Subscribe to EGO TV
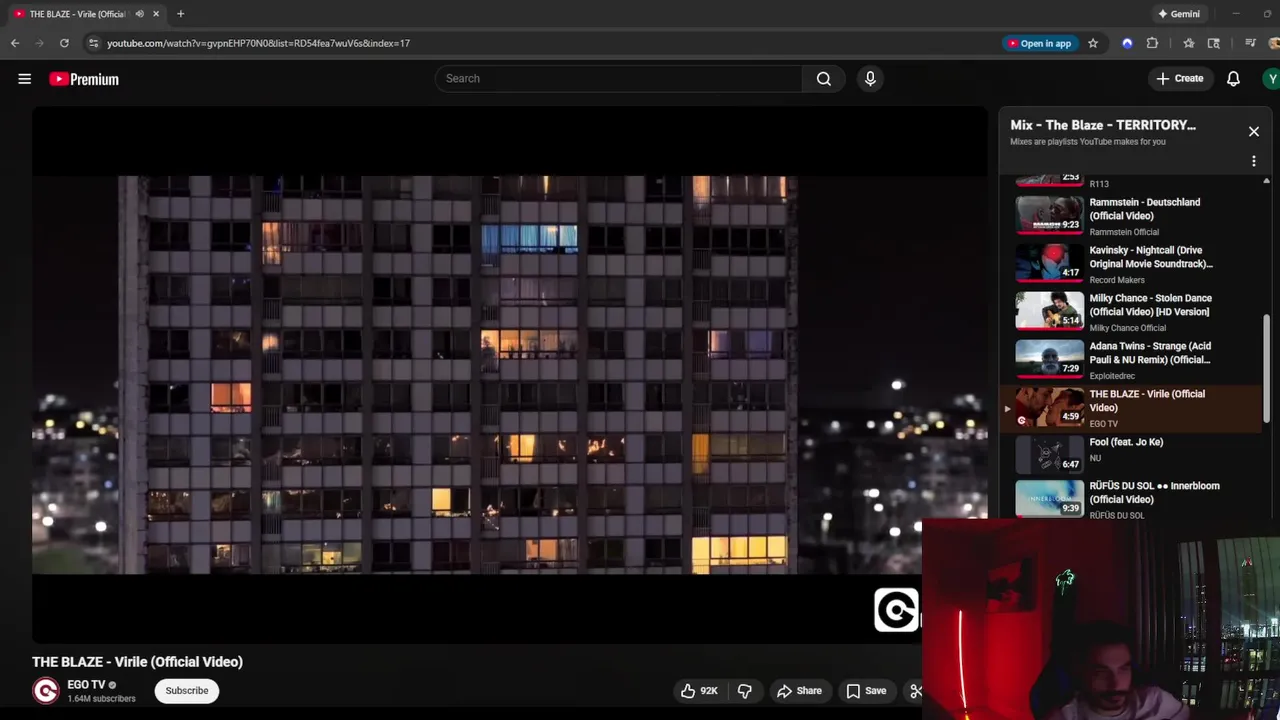 (187, 691)
